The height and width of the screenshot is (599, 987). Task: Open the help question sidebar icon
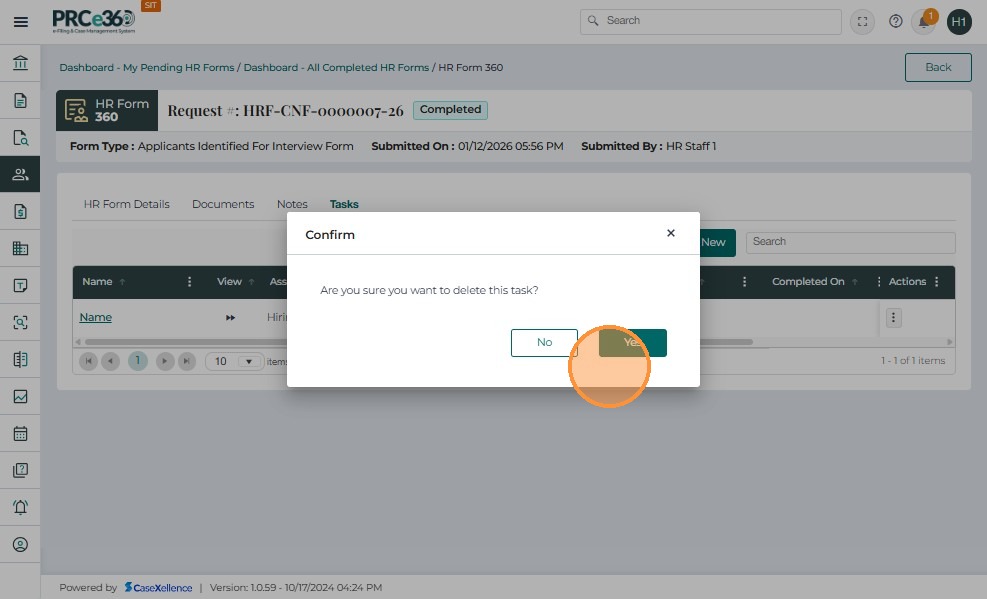[20, 470]
